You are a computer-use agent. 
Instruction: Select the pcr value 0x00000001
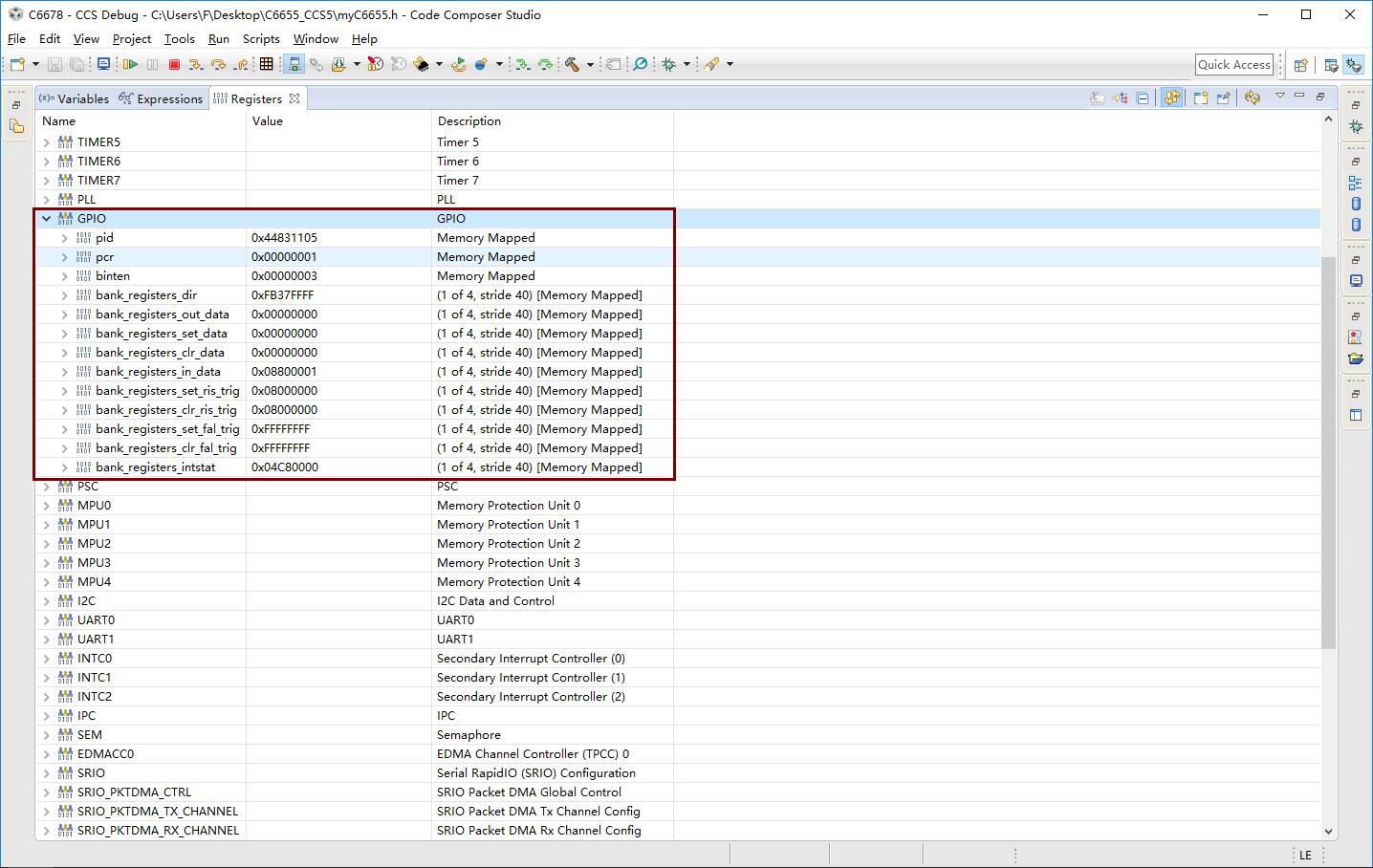(x=285, y=257)
